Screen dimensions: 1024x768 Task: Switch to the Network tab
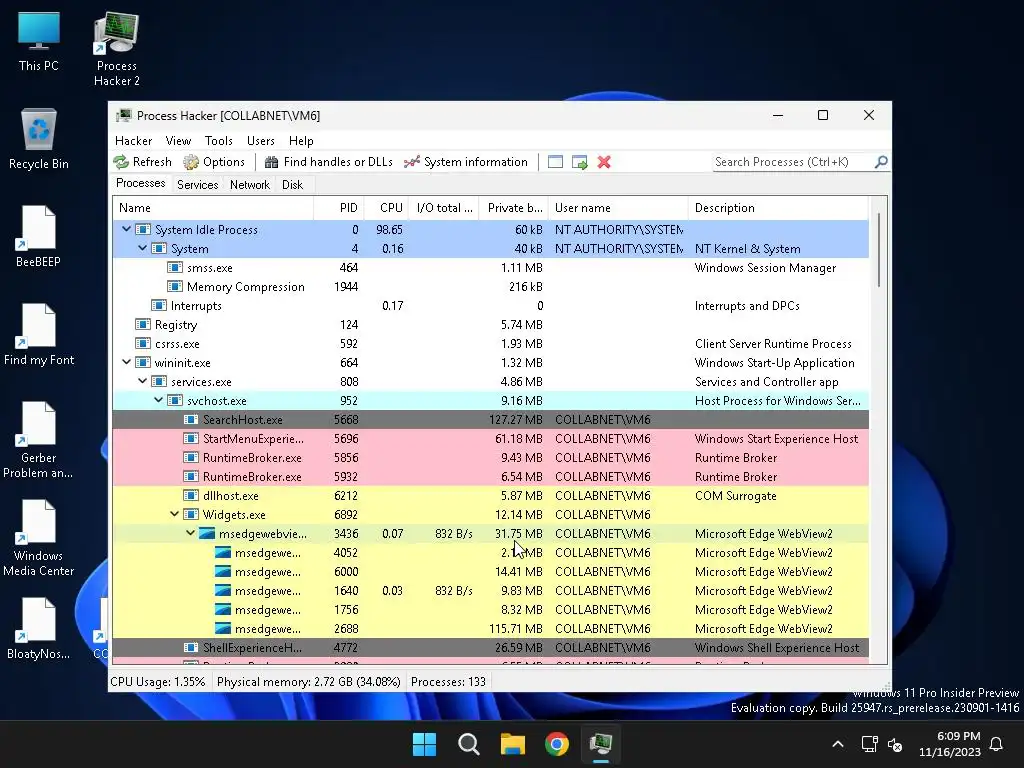pos(249,185)
